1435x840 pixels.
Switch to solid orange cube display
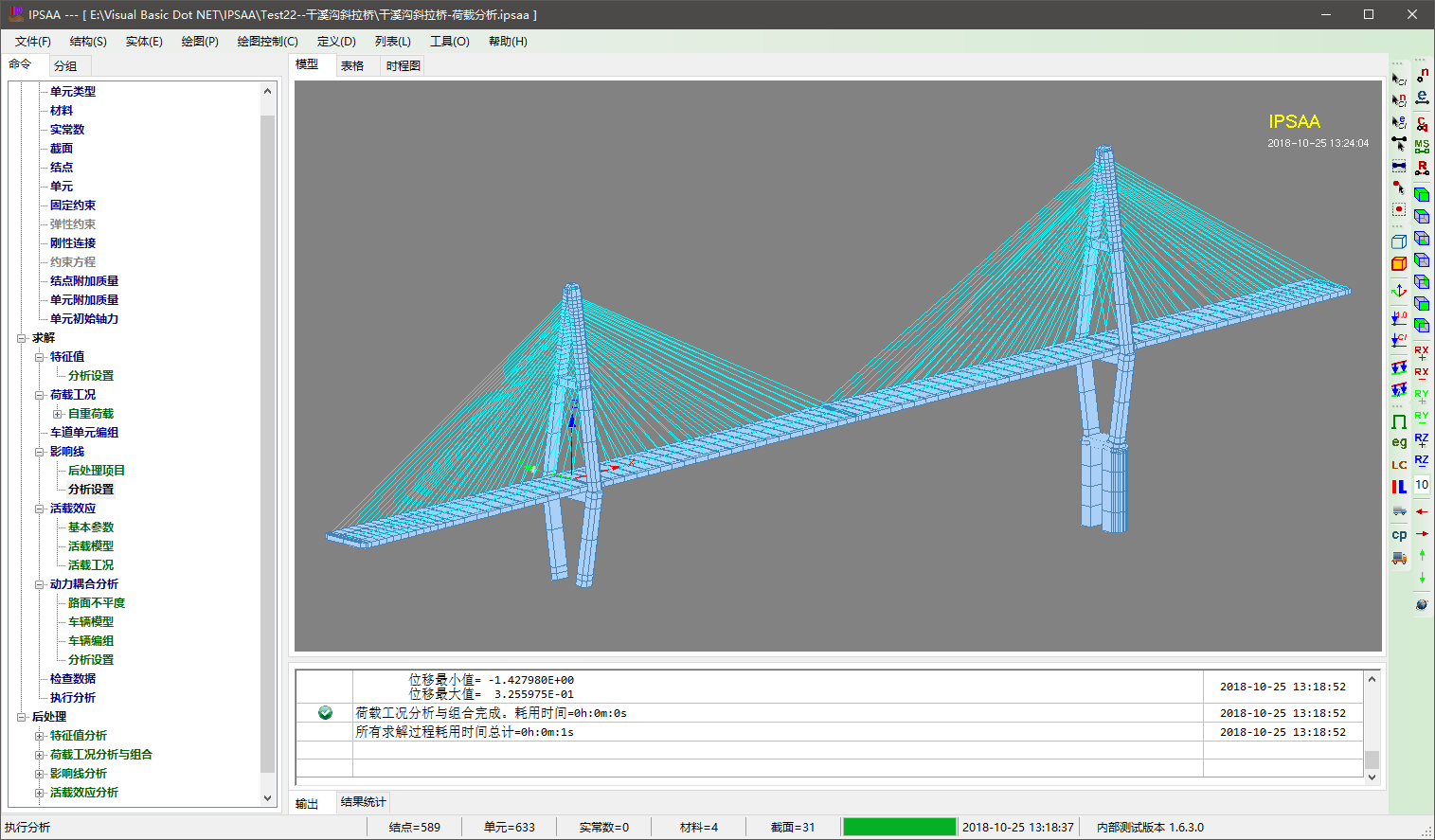1399,263
